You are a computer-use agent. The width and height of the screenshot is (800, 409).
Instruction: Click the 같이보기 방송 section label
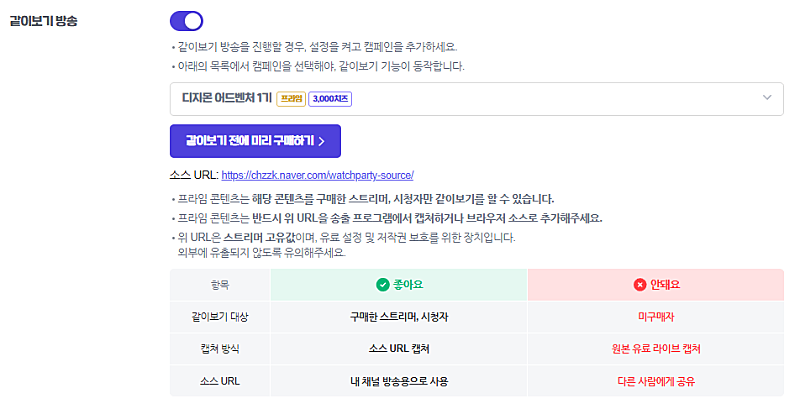click(x=43, y=21)
